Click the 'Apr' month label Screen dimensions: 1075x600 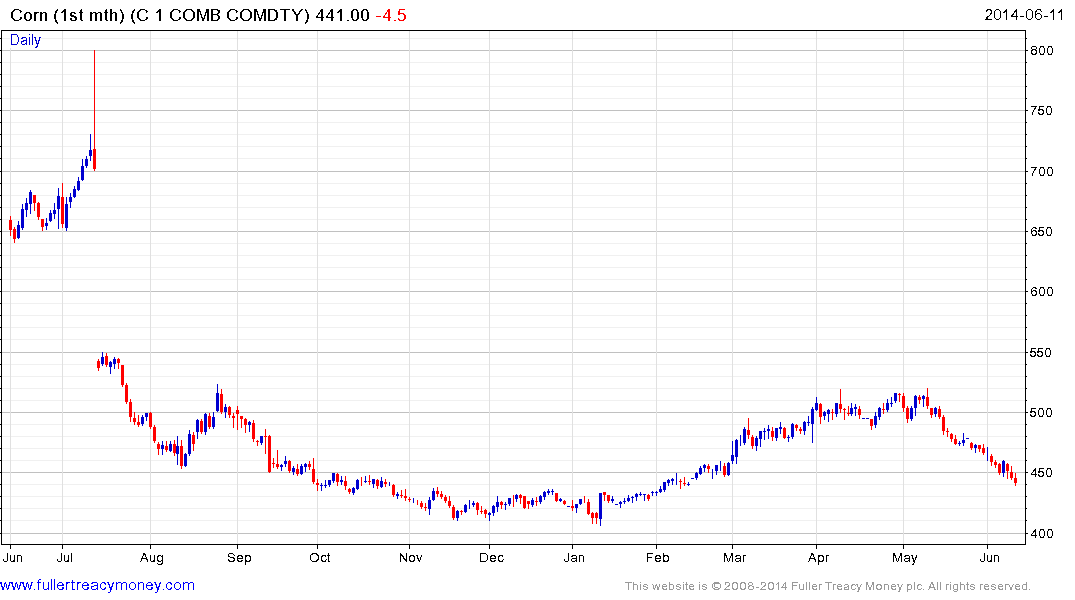click(819, 557)
